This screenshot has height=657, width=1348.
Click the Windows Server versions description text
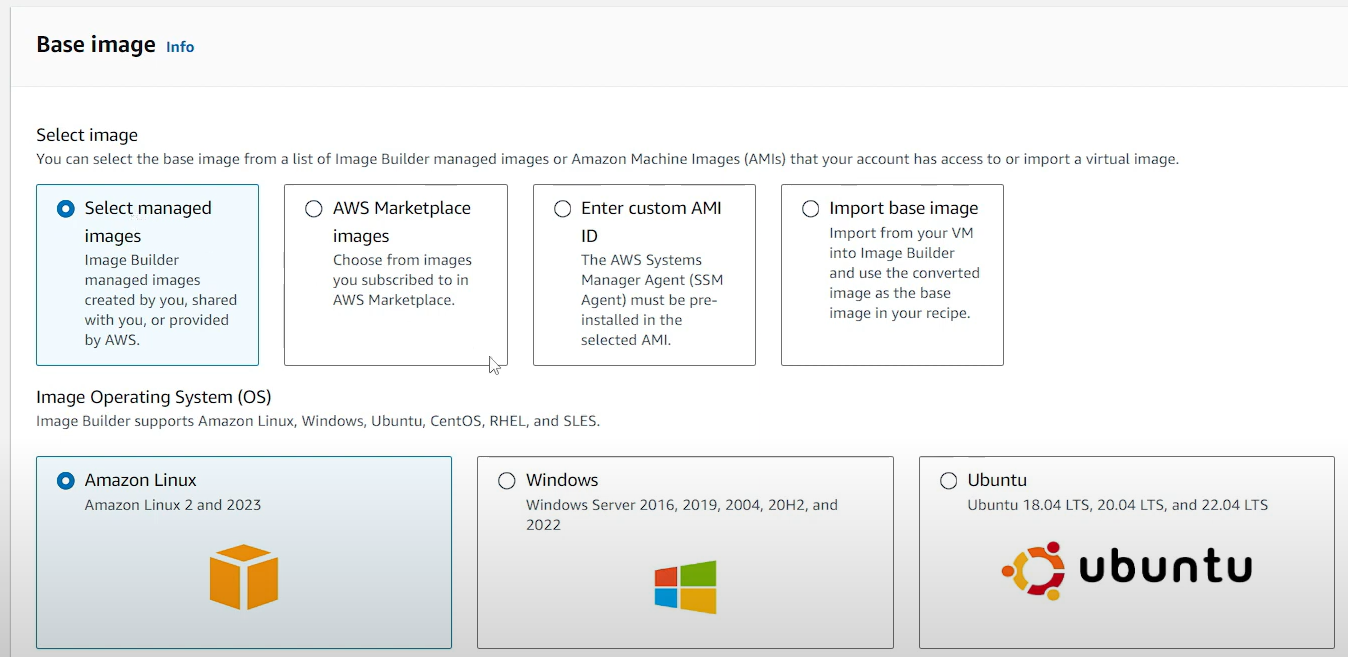tap(681, 514)
